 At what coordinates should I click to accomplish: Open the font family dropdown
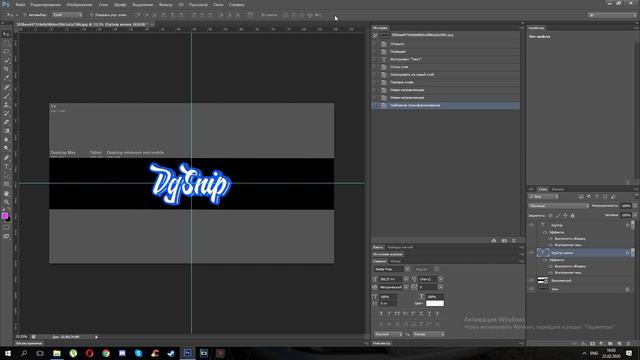[407, 269]
